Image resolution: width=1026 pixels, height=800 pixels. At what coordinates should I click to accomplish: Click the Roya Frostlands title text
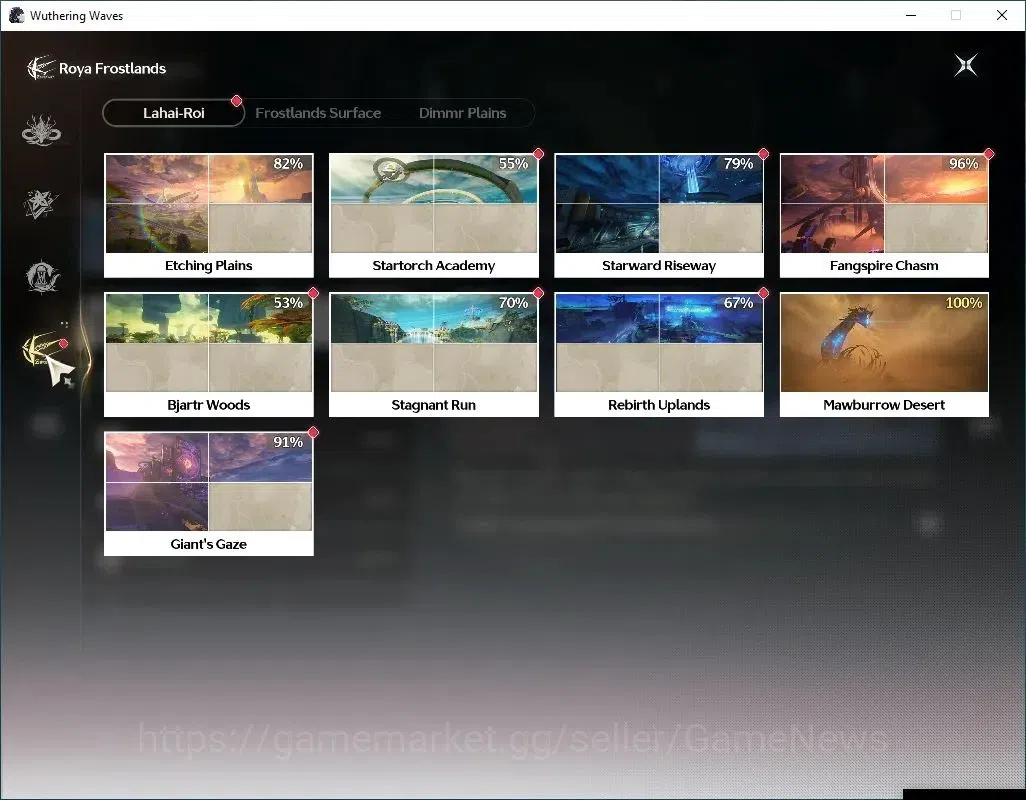pos(113,69)
